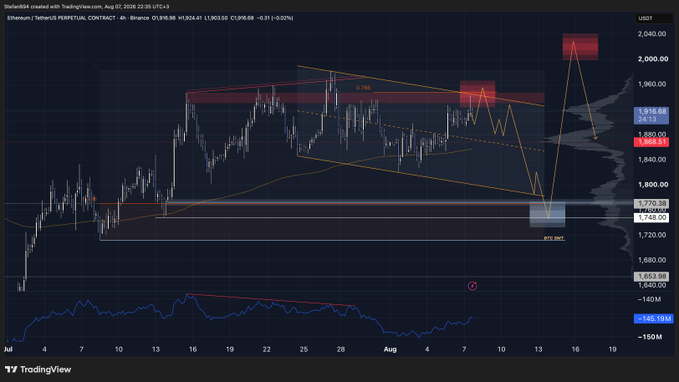Click the high value H1,924.41
This screenshot has height=382, width=679.
tap(190, 18)
